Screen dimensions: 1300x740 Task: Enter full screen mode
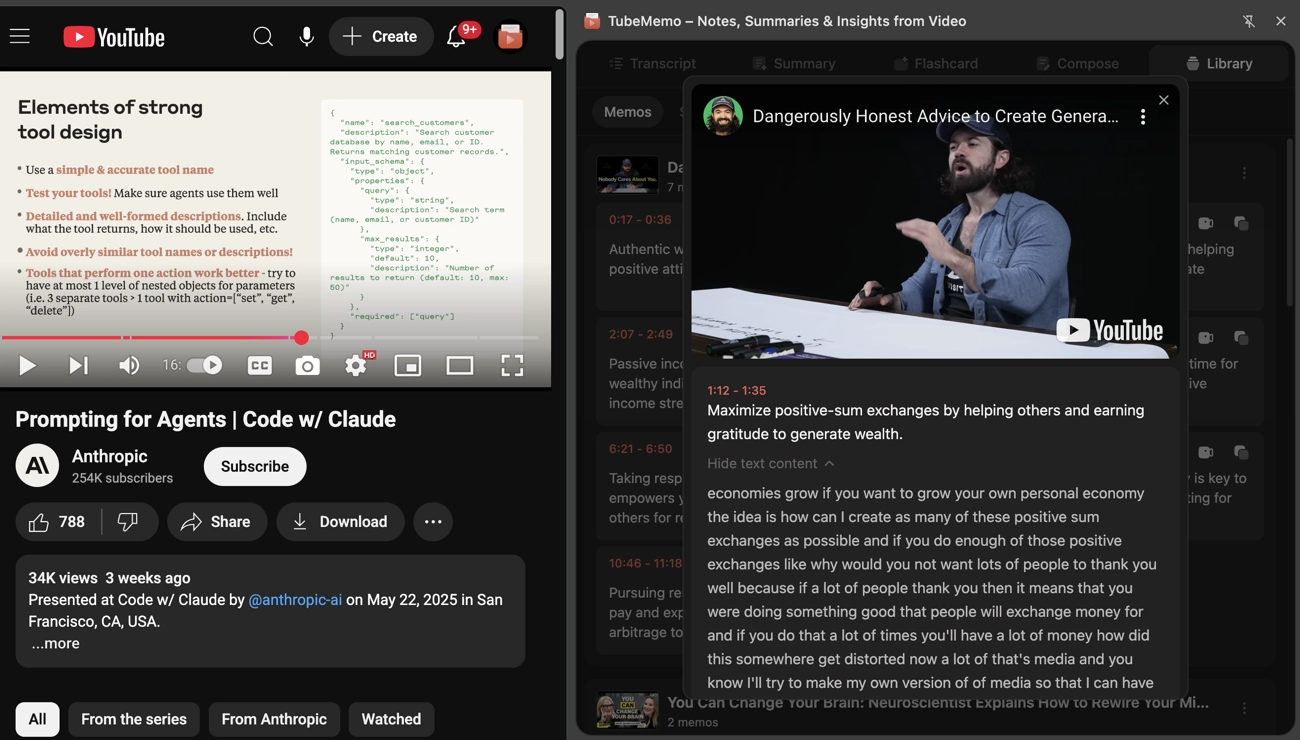tap(512, 366)
